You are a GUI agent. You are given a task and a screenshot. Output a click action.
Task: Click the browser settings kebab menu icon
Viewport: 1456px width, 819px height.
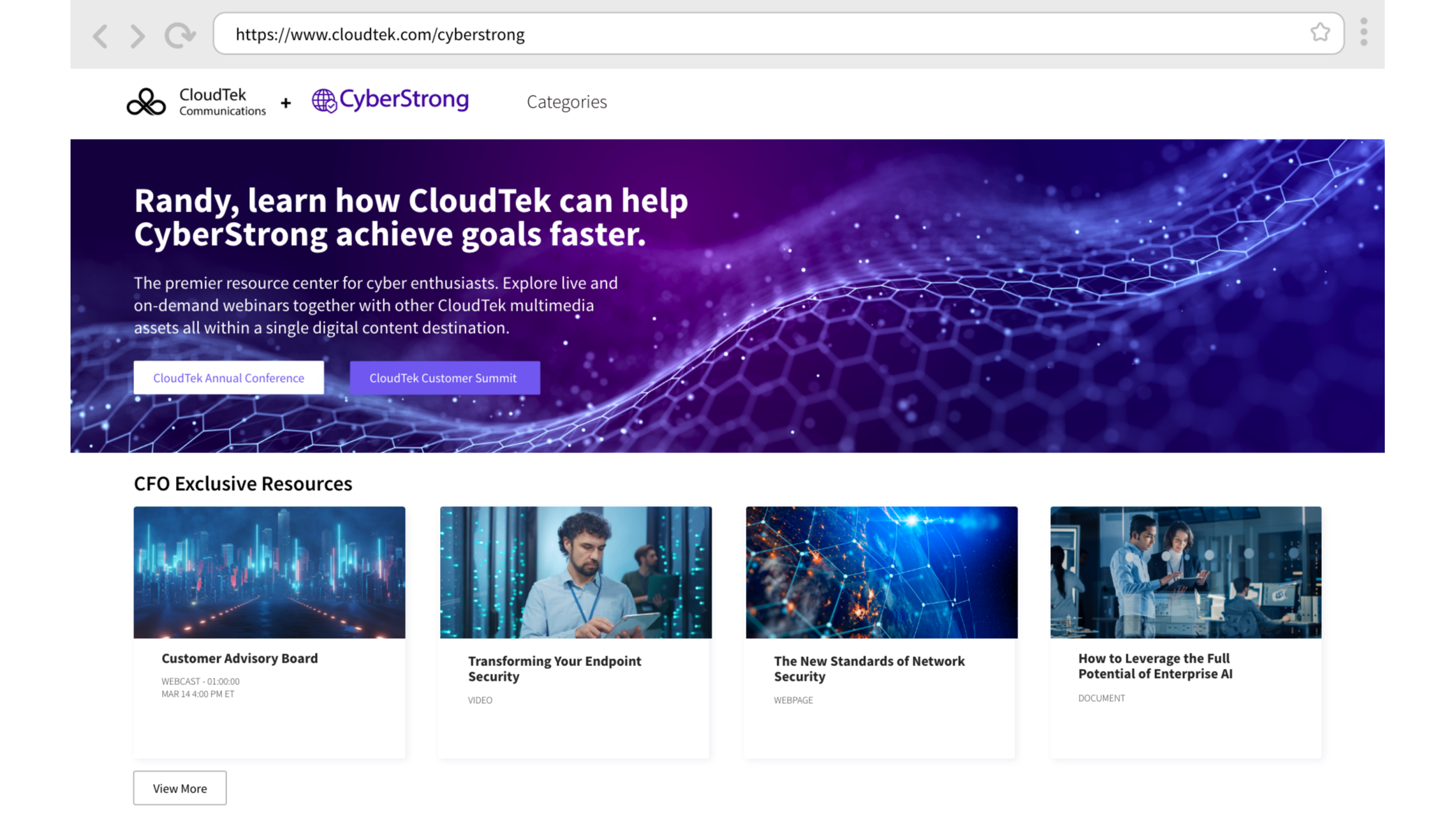coord(1364,33)
